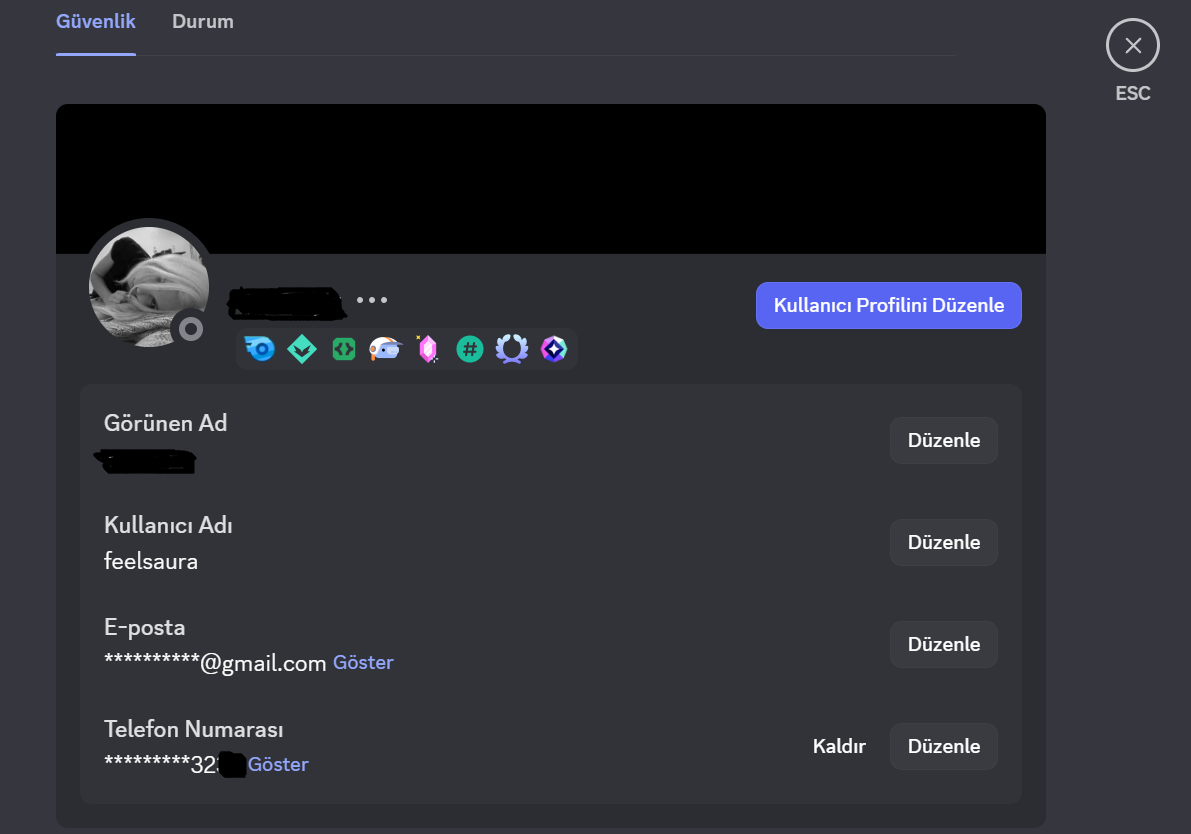Click the Active Developer badge
1191x834 pixels.
[343, 348]
